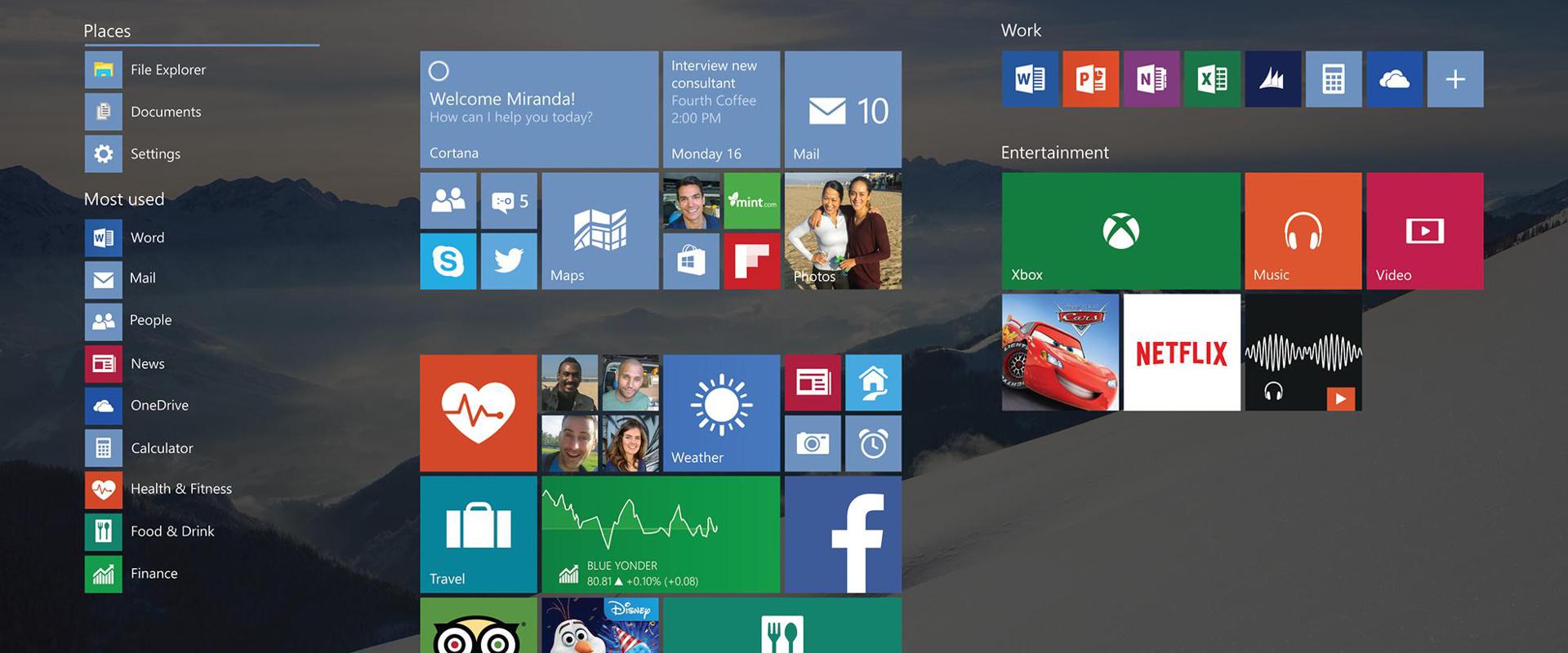1568x653 pixels.
Task: Open the Photos tile
Action: click(843, 231)
